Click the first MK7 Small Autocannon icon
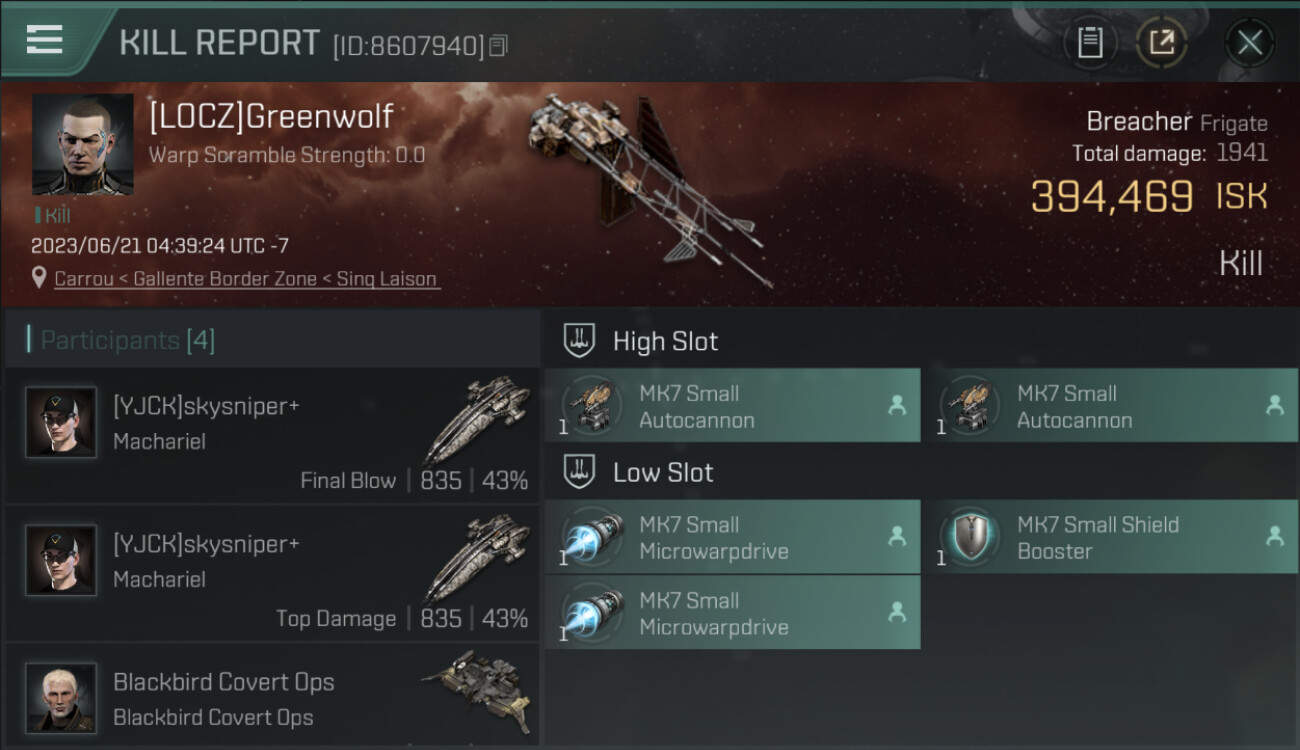Image resolution: width=1300 pixels, height=750 pixels. (591, 406)
